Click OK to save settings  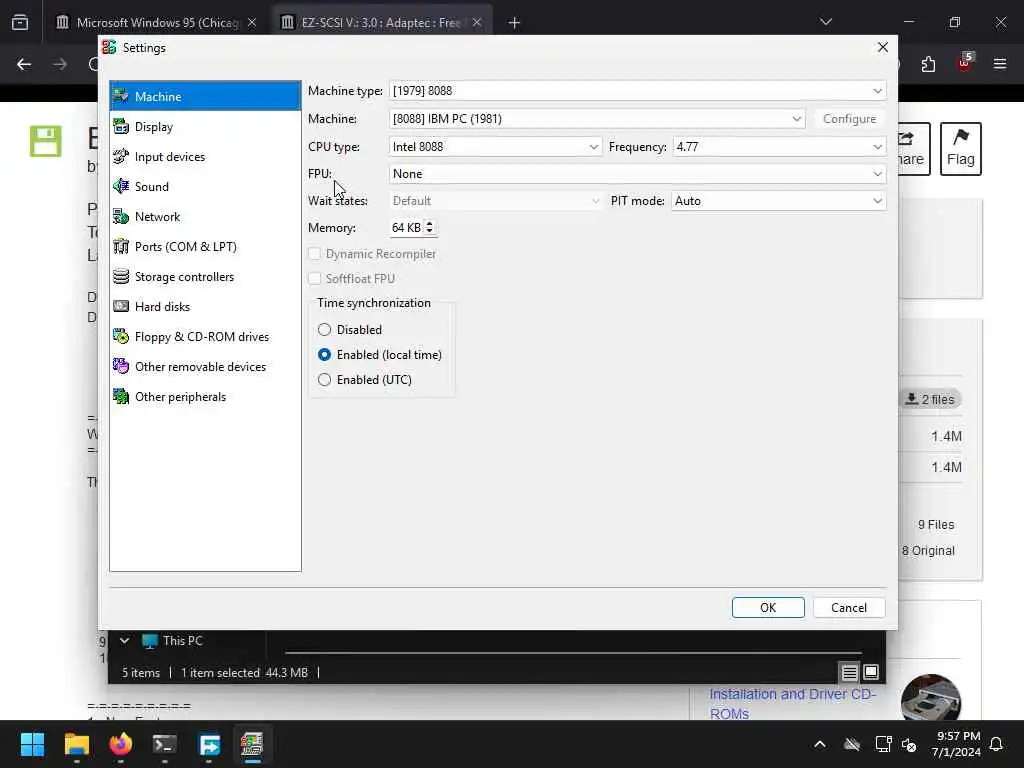768,607
